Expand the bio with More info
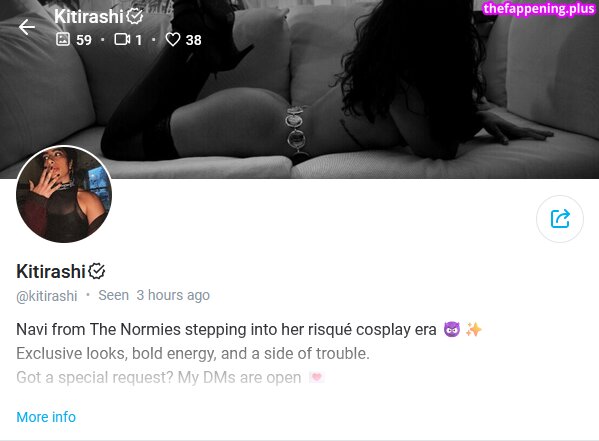 point(46,417)
